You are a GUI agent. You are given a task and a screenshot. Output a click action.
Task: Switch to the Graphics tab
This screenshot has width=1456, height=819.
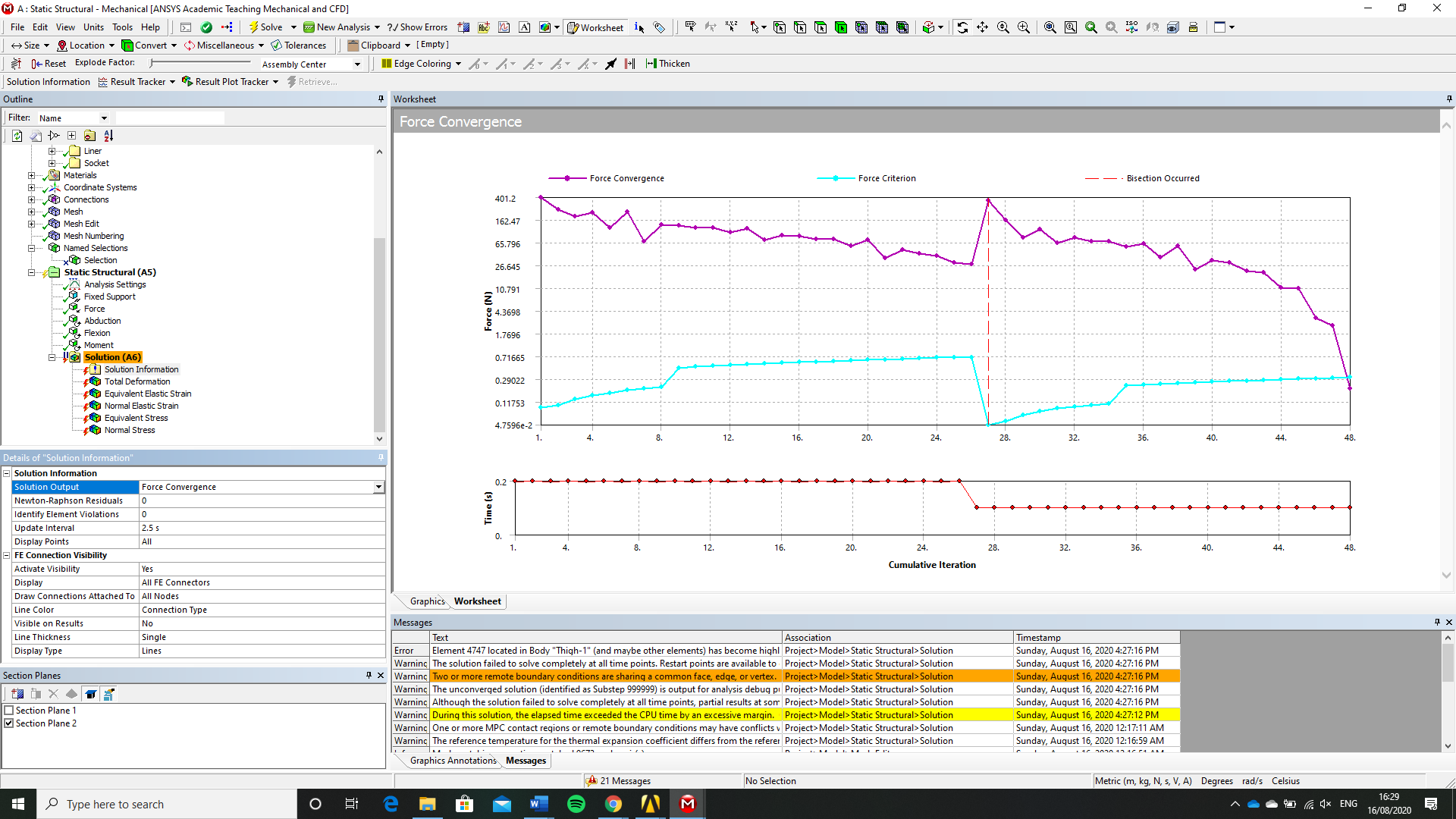(x=427, y=601)
